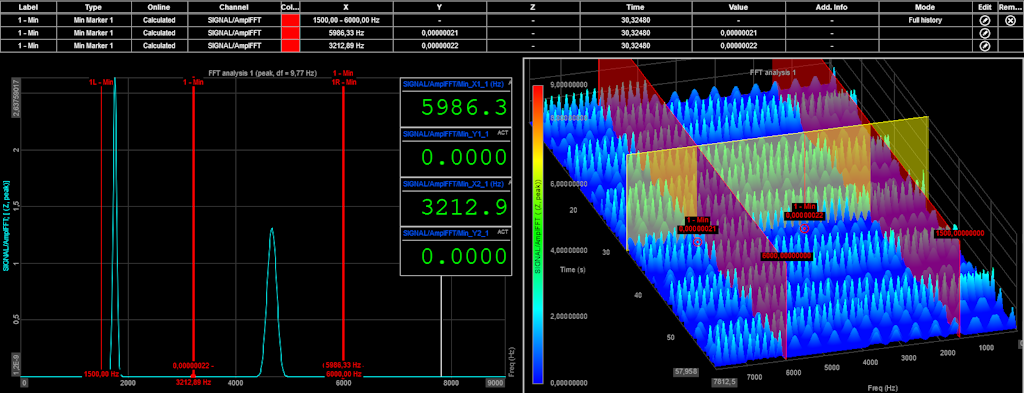Image resolution: width=1024 pixels, height=393 pixels.
Task: Select Channel cell SIGNAL/AmplFFT in the Full history row
Action: [234, 20]
